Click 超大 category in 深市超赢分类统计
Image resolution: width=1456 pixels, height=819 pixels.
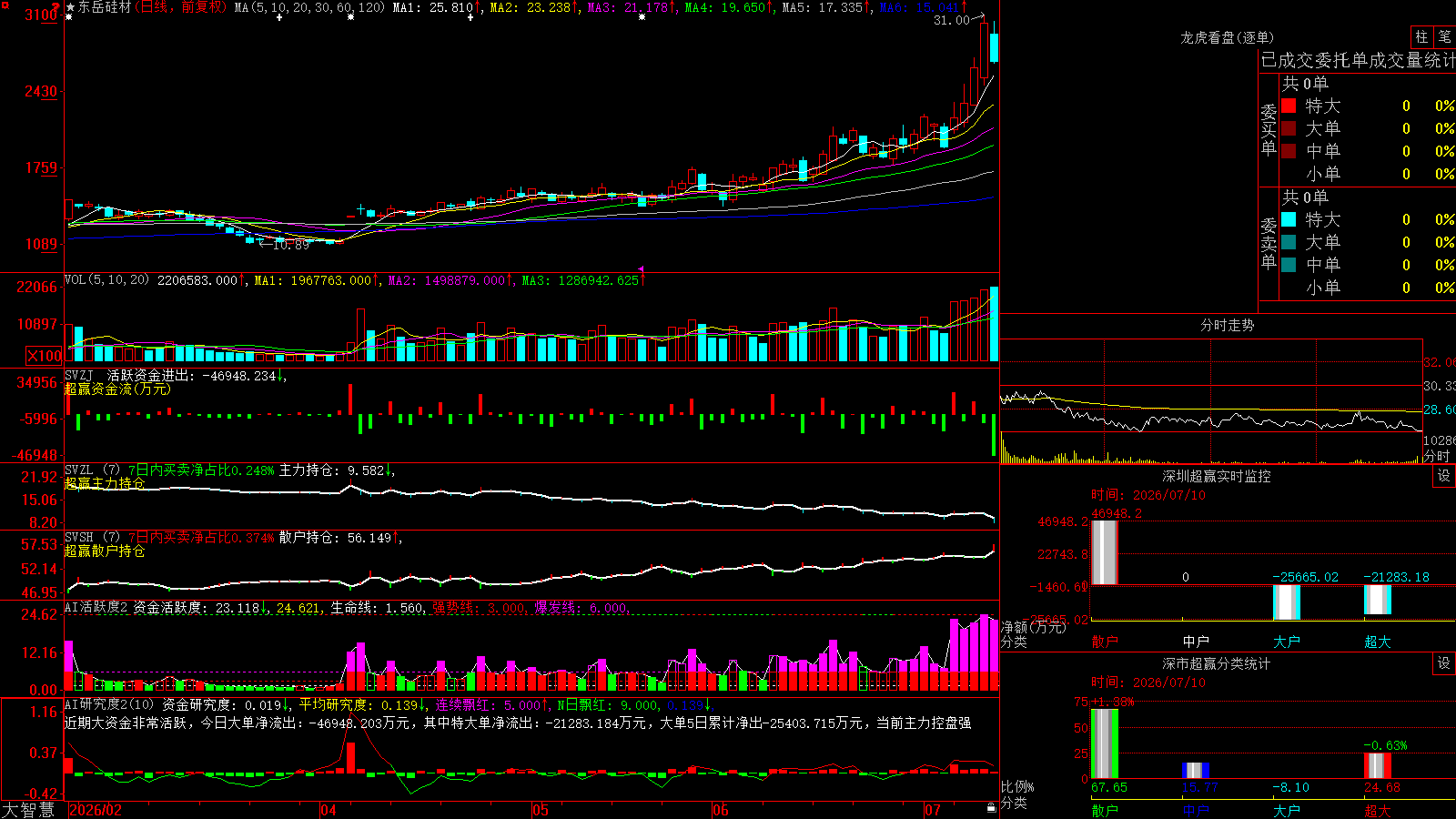point(1378,811)
